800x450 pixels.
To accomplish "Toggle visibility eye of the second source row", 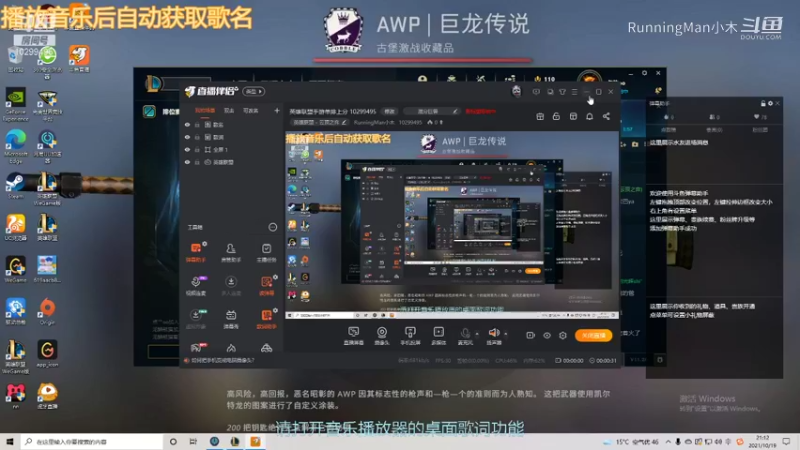I will pos(187,137).
